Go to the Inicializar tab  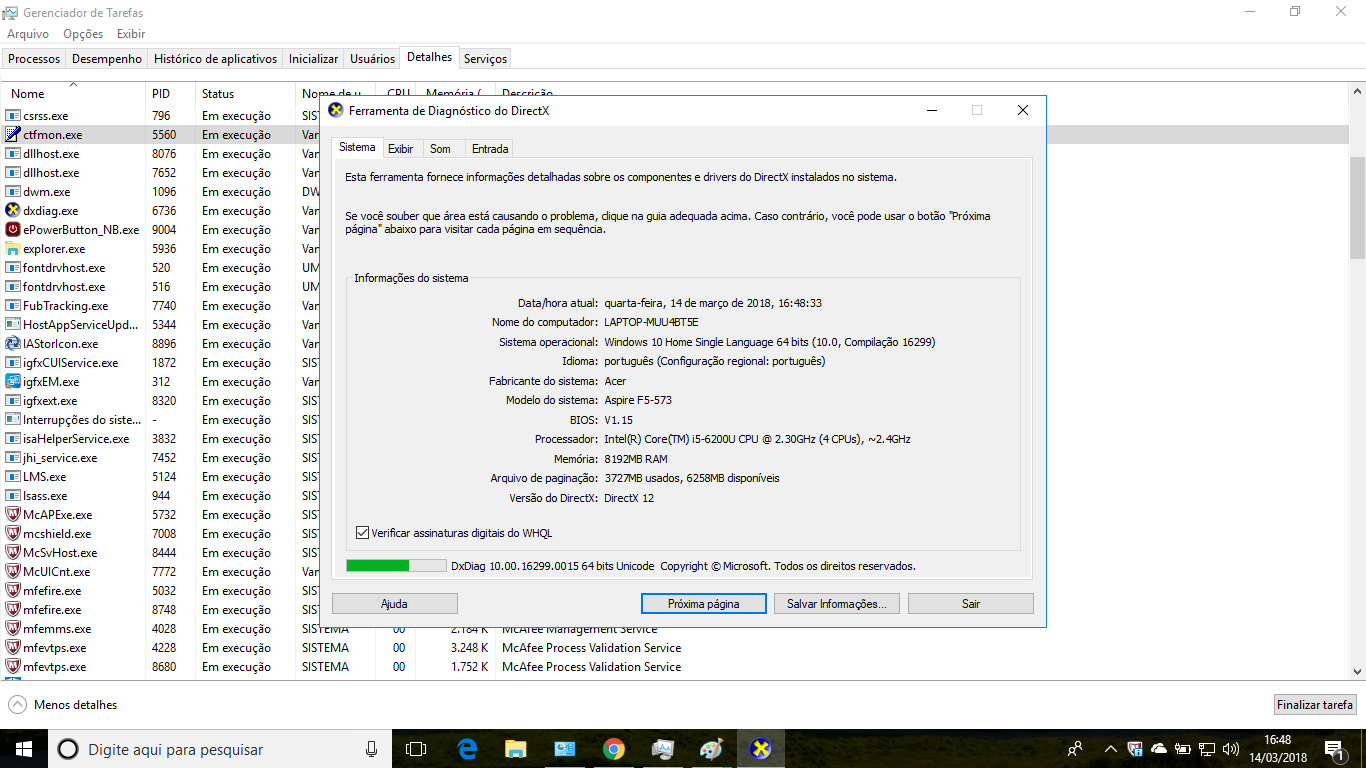(x=314, y=59)
